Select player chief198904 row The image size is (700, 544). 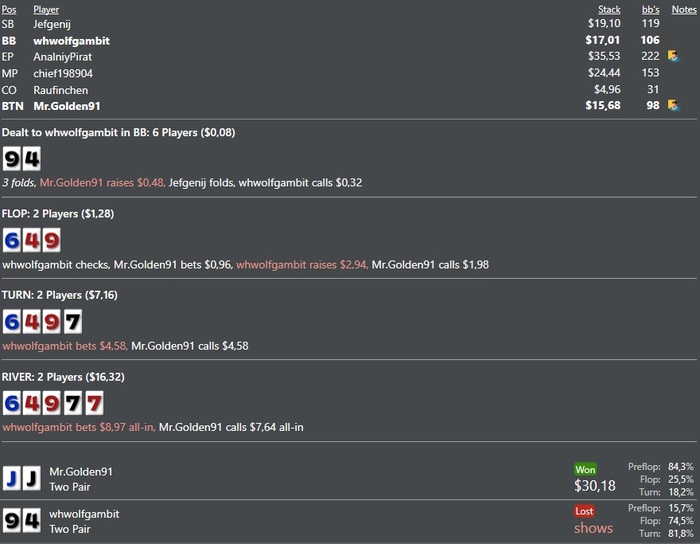click(348, 73)
